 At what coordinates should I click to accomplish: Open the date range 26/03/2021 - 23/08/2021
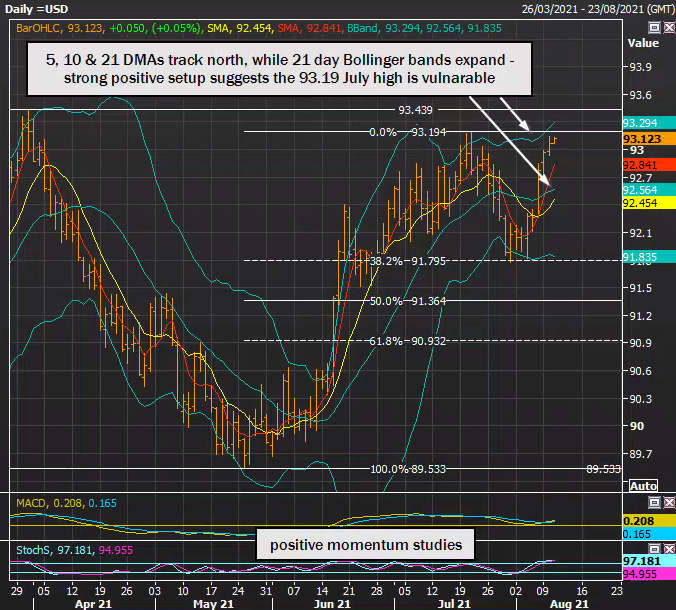click(598, 9)
